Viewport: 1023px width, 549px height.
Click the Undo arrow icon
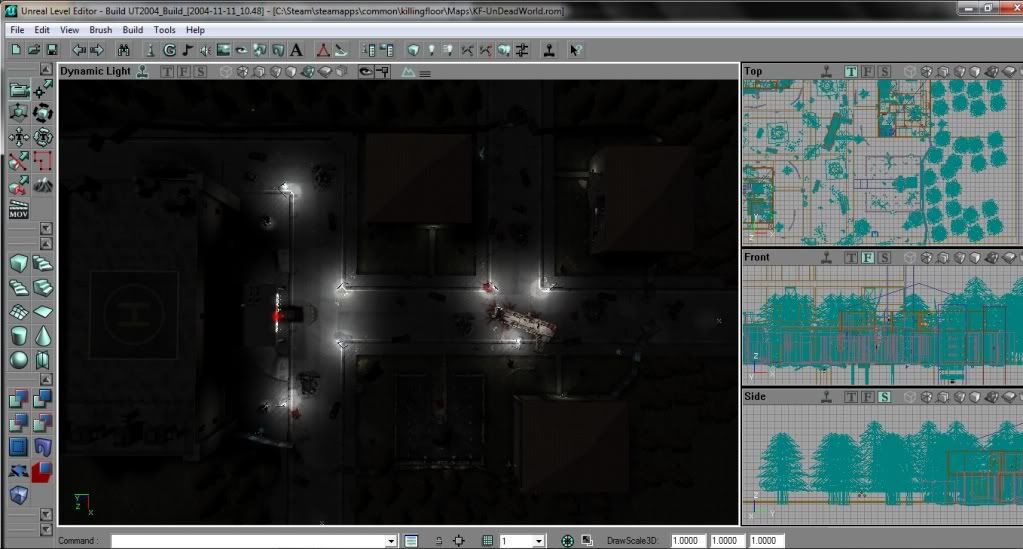pos(78,50)
